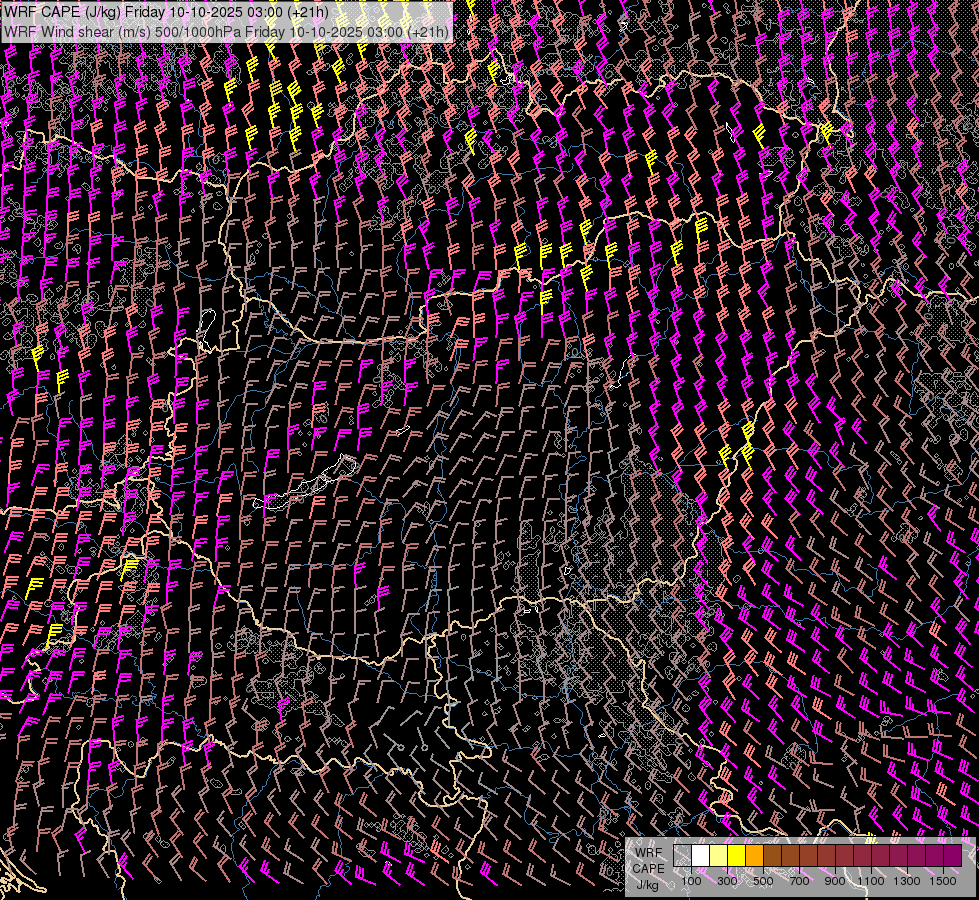The height and width of the screenshot is (900, 979).
Task: Click the 1500 label on legend scale
Action: [942, 881]
